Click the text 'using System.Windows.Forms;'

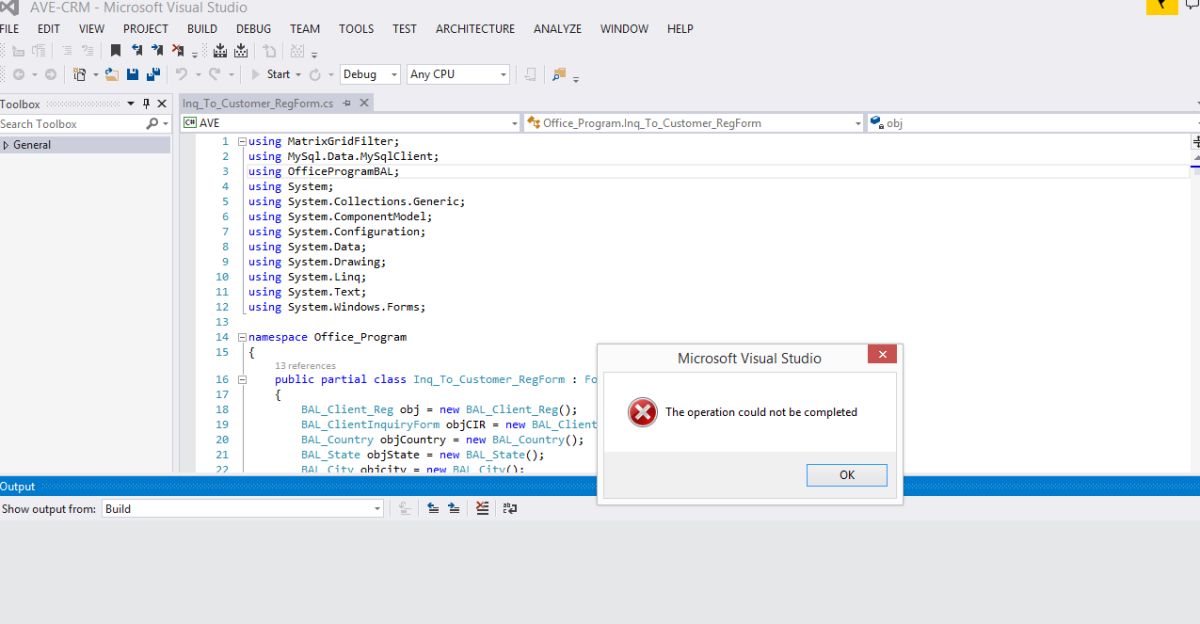pos(337,307)
